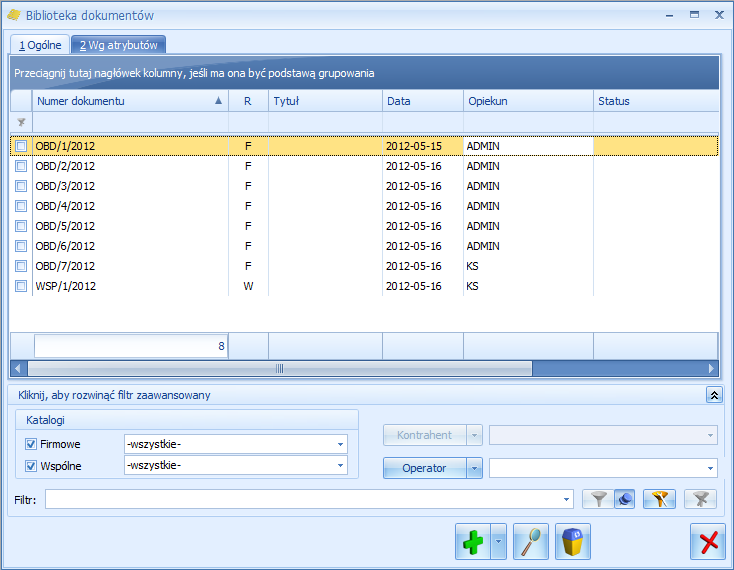Click W type cell for WSP/1/2012
Image resolution: width=734 pixels, height=570 pixels.
(248, 286)
